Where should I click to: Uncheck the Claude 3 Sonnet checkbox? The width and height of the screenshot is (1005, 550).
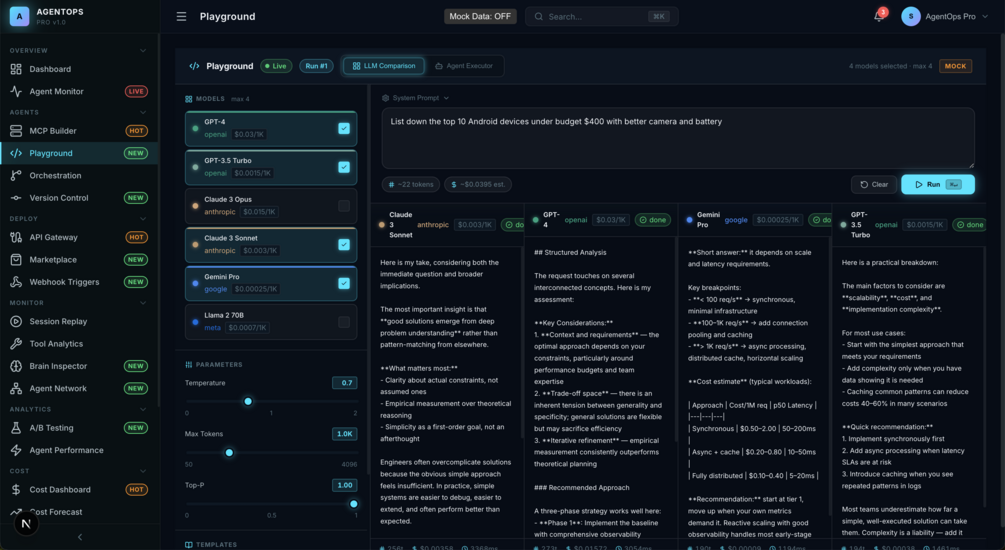[344, 244]
